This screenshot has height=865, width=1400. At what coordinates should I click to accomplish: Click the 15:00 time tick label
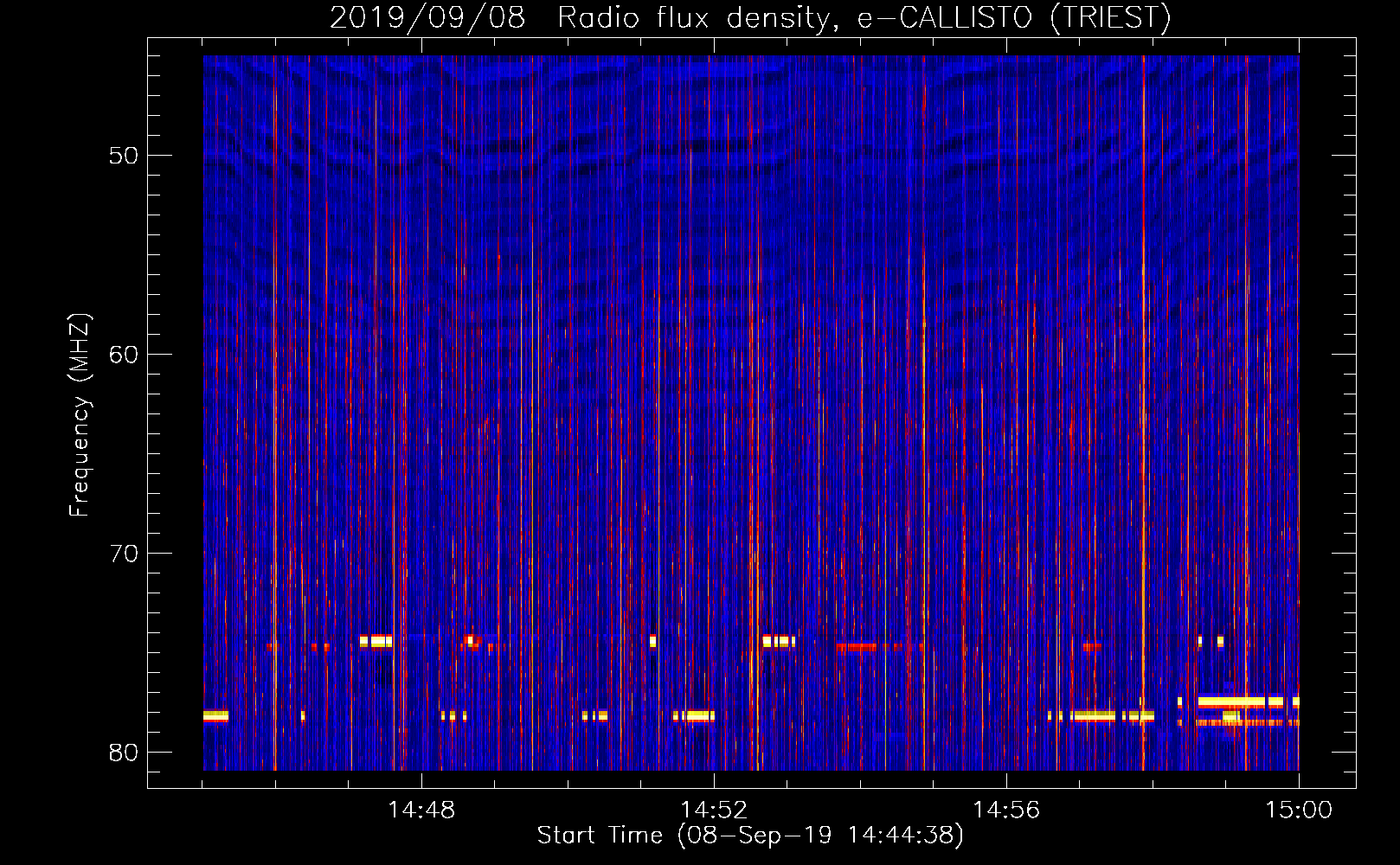pyautogui.click(x=1299, y=811)
